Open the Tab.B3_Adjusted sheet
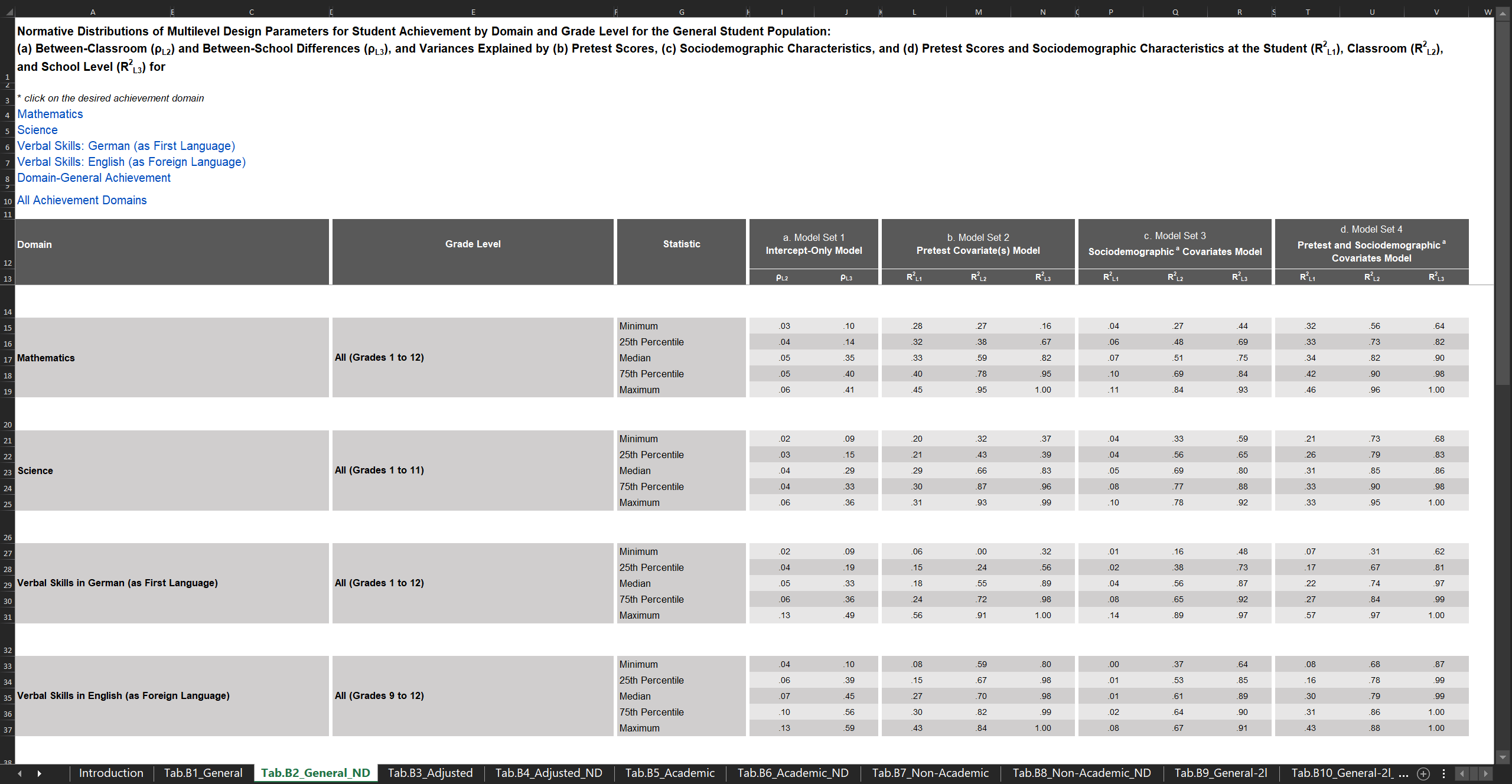The image size is (1512, 784). pyautogui.click(x=431, y=773)
